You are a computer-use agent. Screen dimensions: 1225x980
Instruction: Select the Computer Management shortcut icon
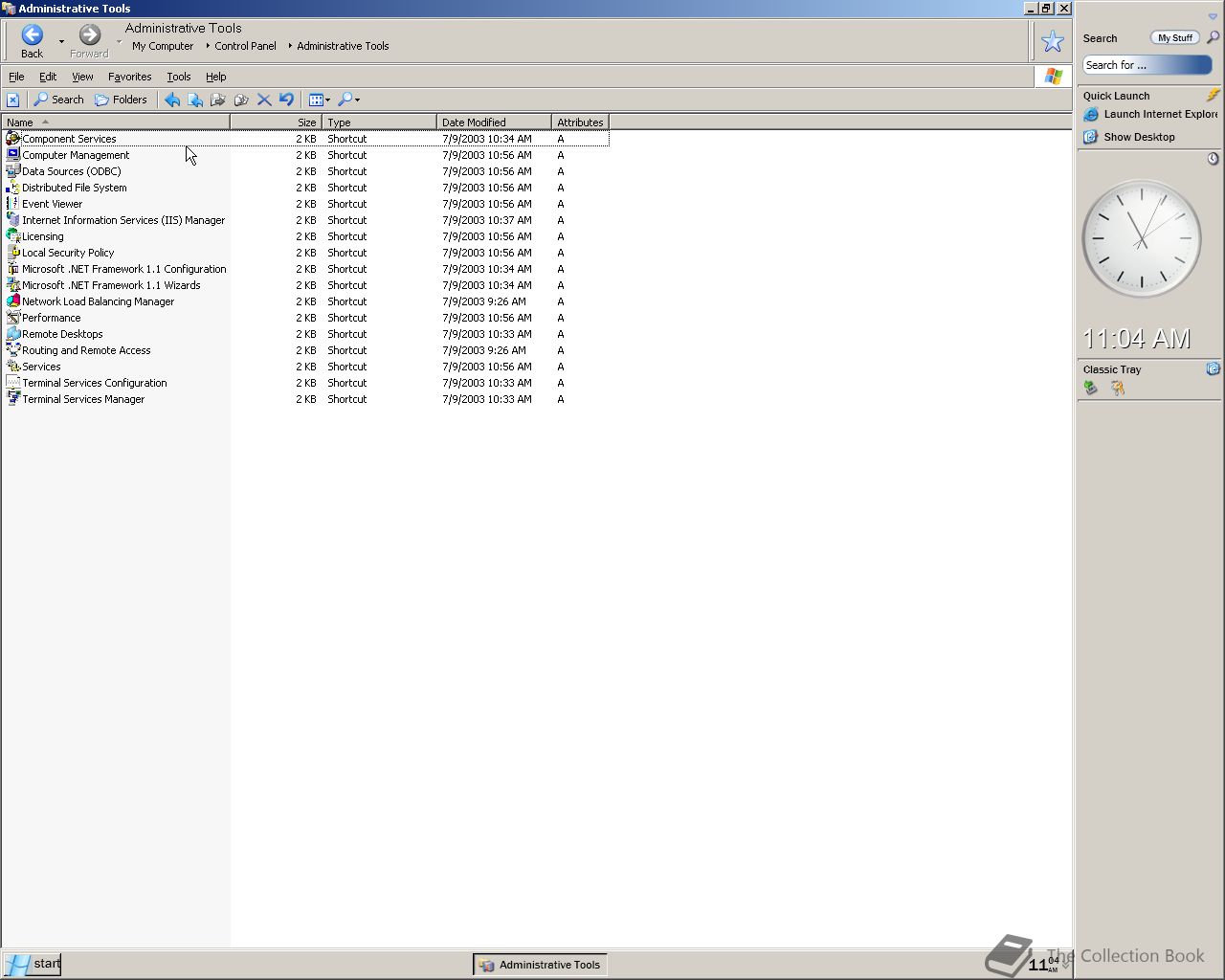click(x=12, y=155)
